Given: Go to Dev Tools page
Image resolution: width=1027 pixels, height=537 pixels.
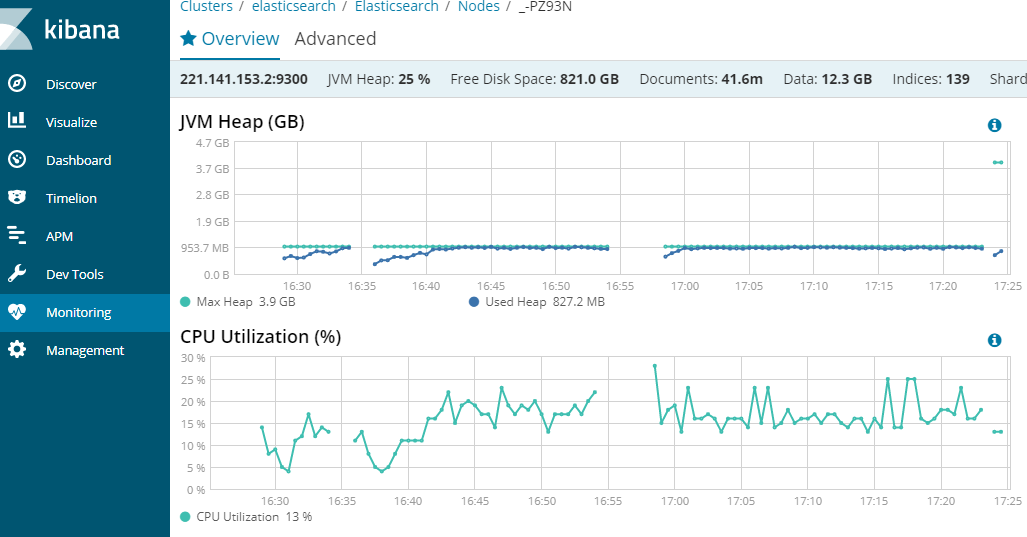Looking at the screenshot, I should coord(75,274).
